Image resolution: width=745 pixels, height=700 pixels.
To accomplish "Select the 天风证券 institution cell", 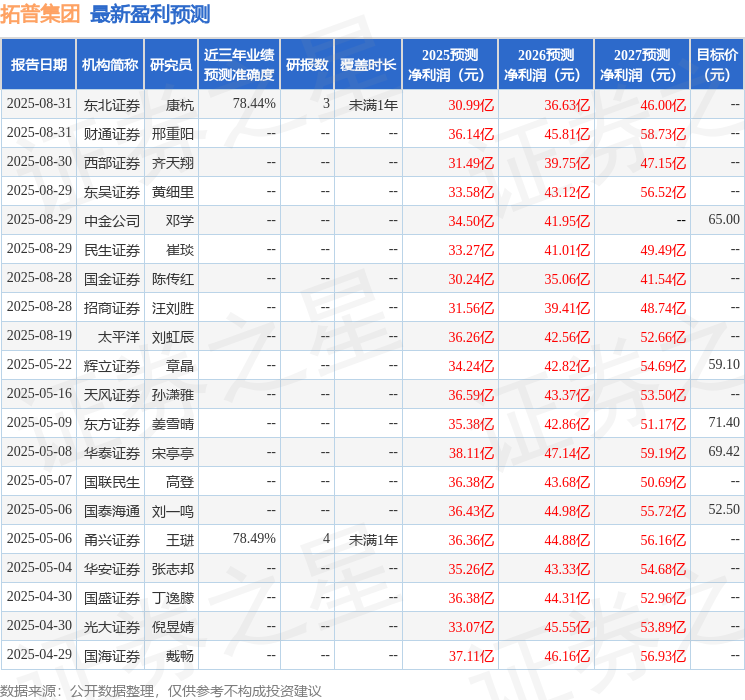I will (x=112, y=395).
